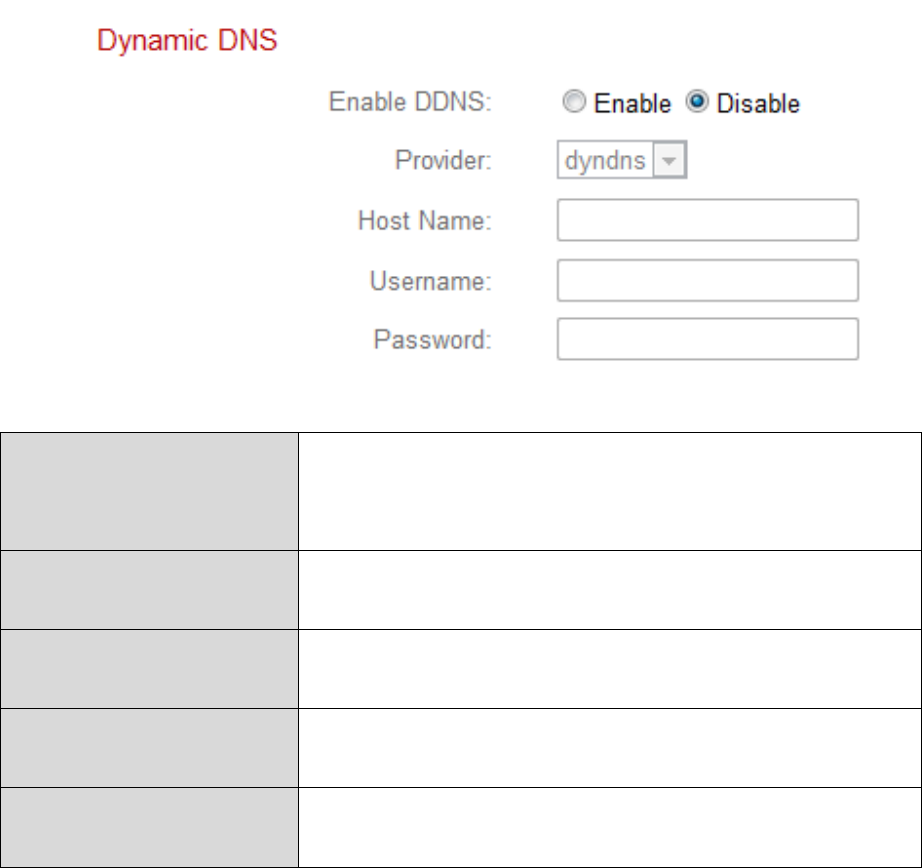Click the 'Enable DDNS:' label
The image size is (922, 868).
click(x=410, y=103)
